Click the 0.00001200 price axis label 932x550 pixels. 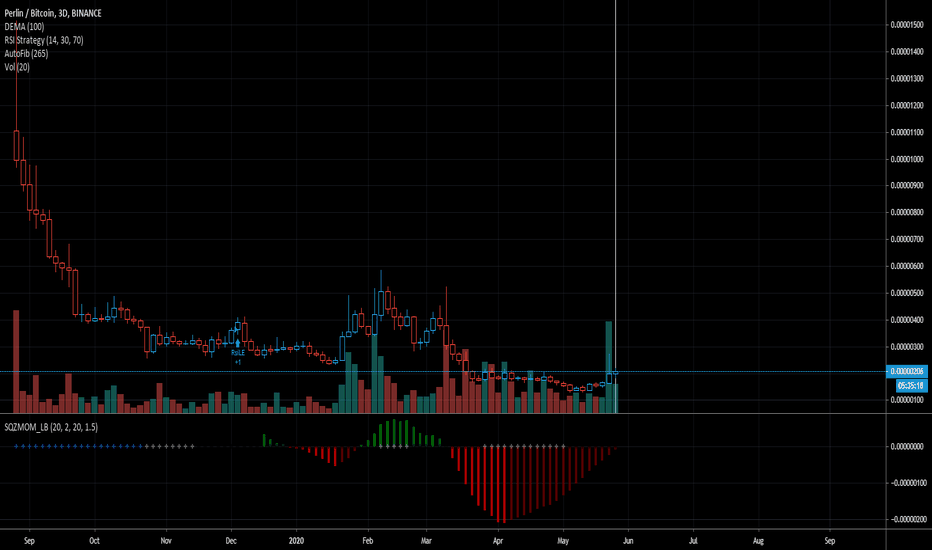click(x=907, y=105)
